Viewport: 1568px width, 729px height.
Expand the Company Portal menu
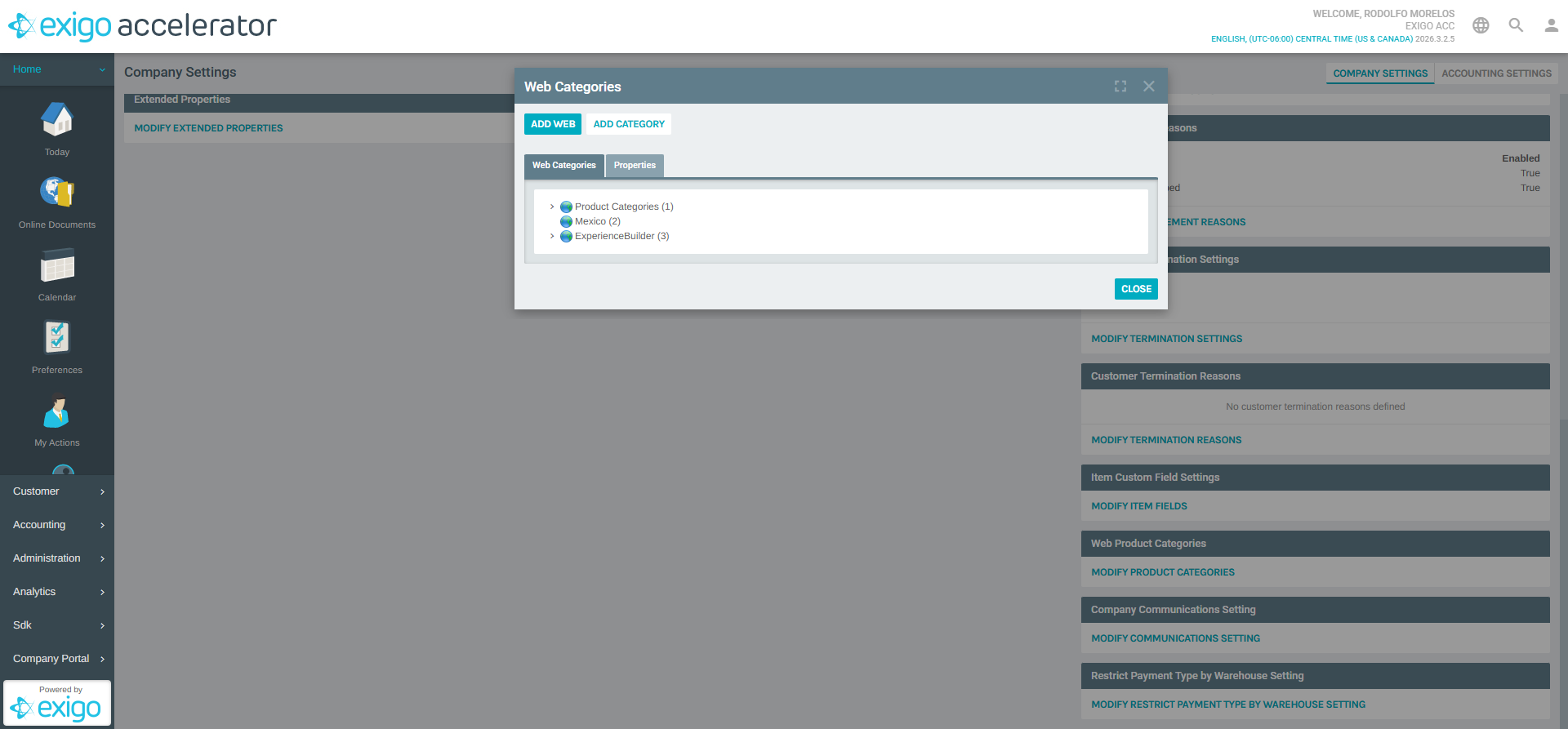(57, 659)
